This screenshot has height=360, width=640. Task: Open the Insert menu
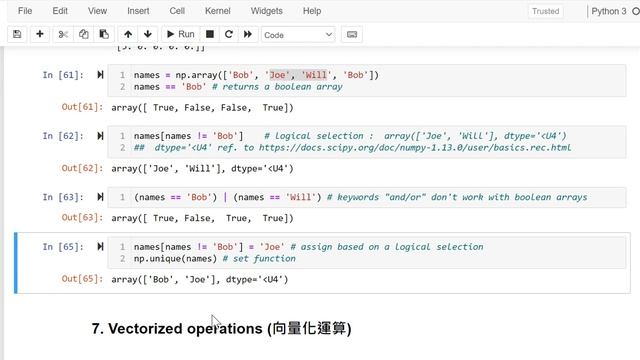[x=138, y=11]
